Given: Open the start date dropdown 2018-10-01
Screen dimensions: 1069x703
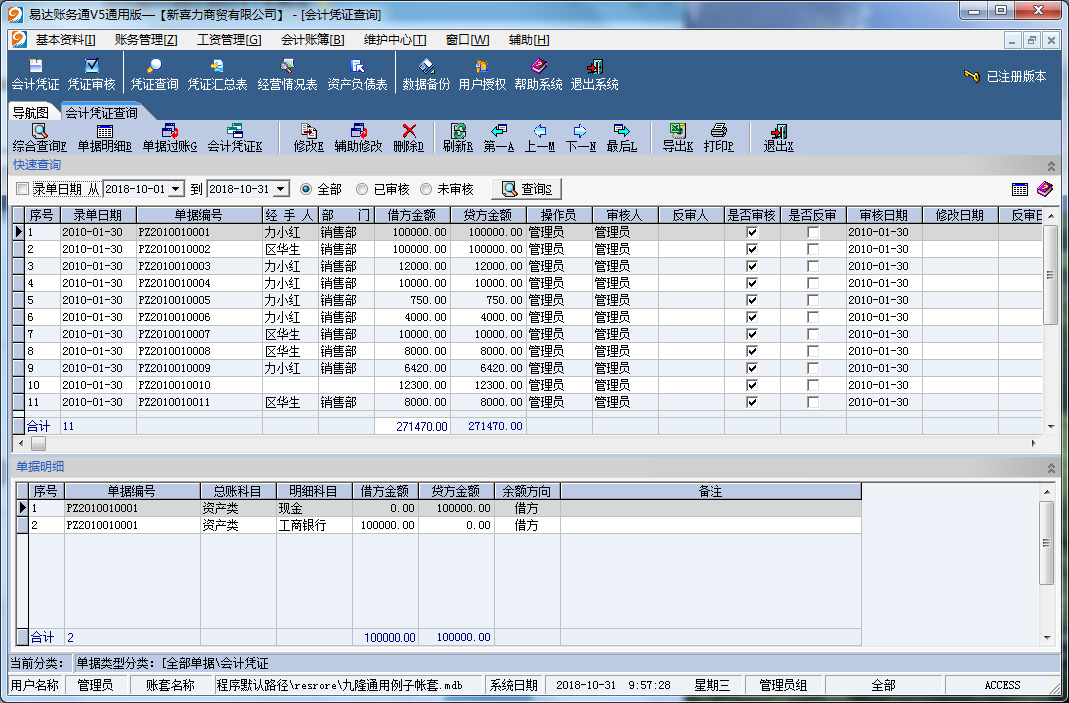Looking at the screenshot, I should [177, 189].
